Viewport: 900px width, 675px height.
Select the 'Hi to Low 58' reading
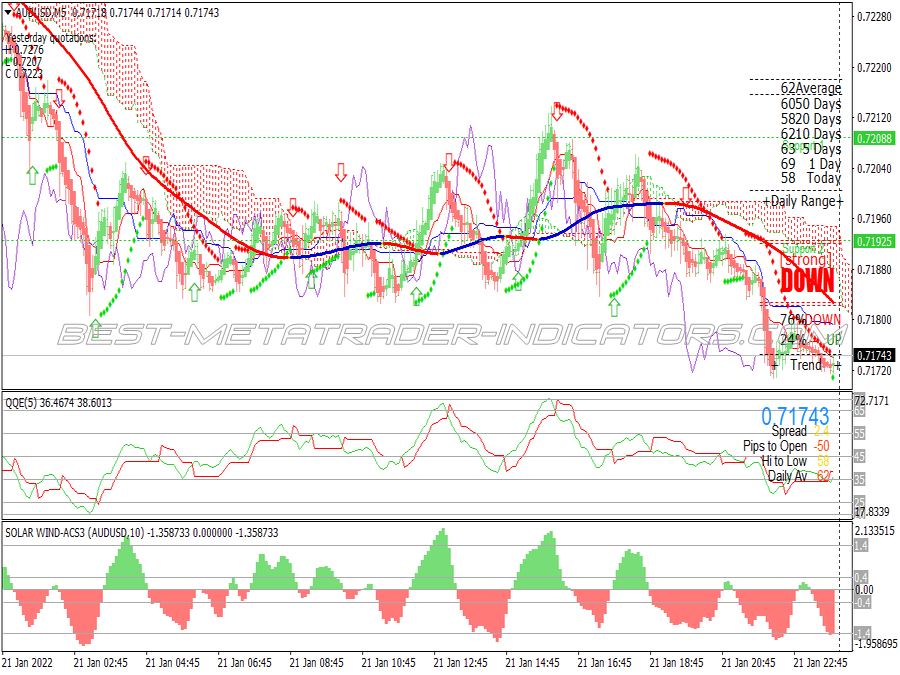795,461
